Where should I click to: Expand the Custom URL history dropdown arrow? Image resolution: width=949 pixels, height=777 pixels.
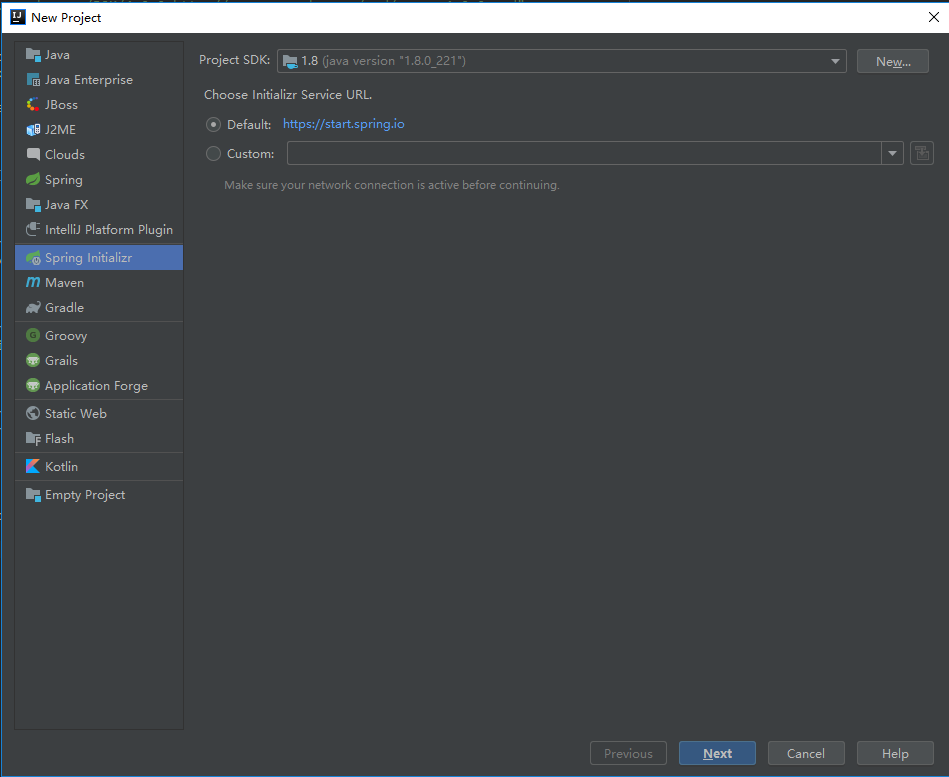pyautogui.click(x=892, y=153)
